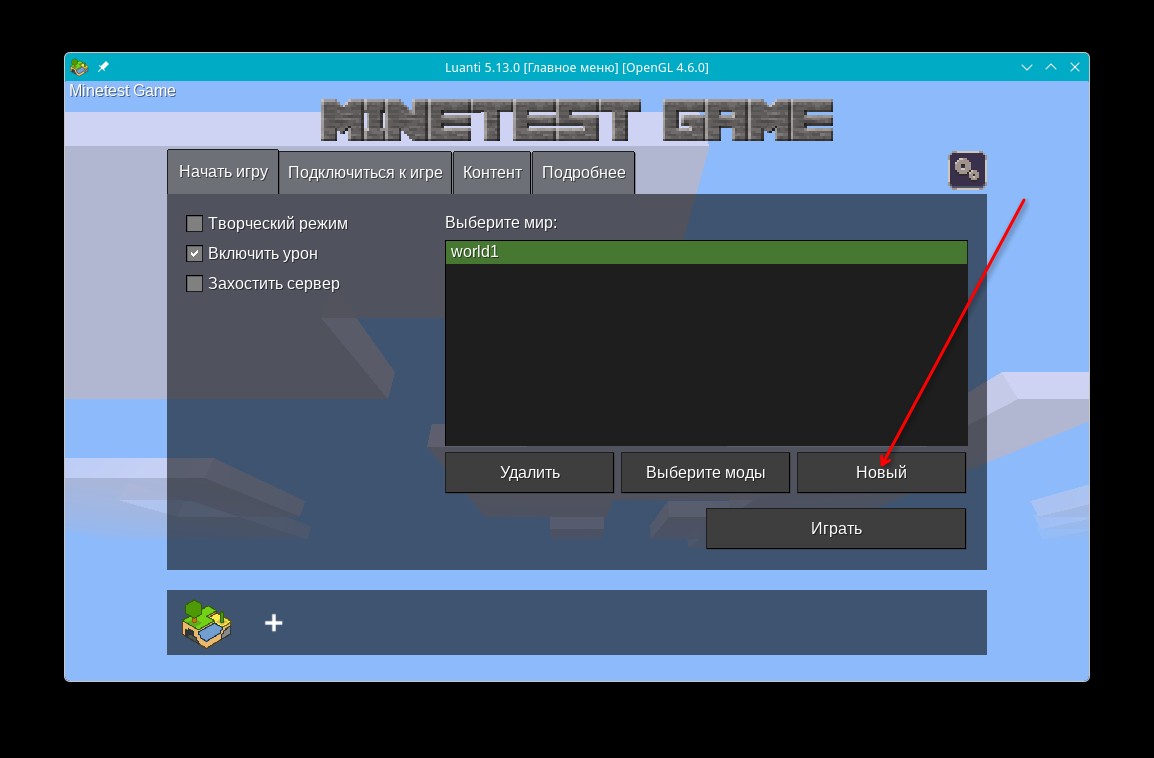This screenshot has width=1154, height=758.
Task: Open the Подключиться к игре tab
Action: click(x=365, y=173)
